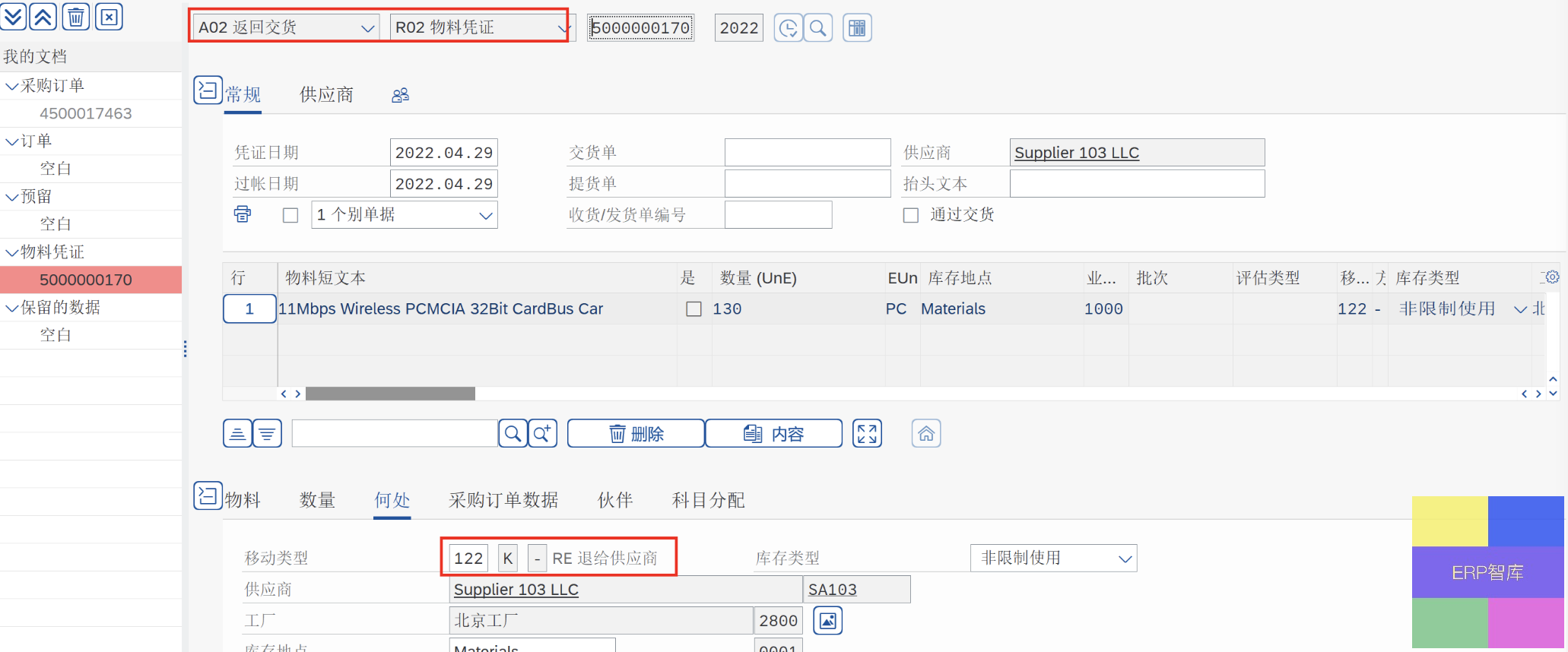Open the 科目分配 tab

(x=708, y=500)
